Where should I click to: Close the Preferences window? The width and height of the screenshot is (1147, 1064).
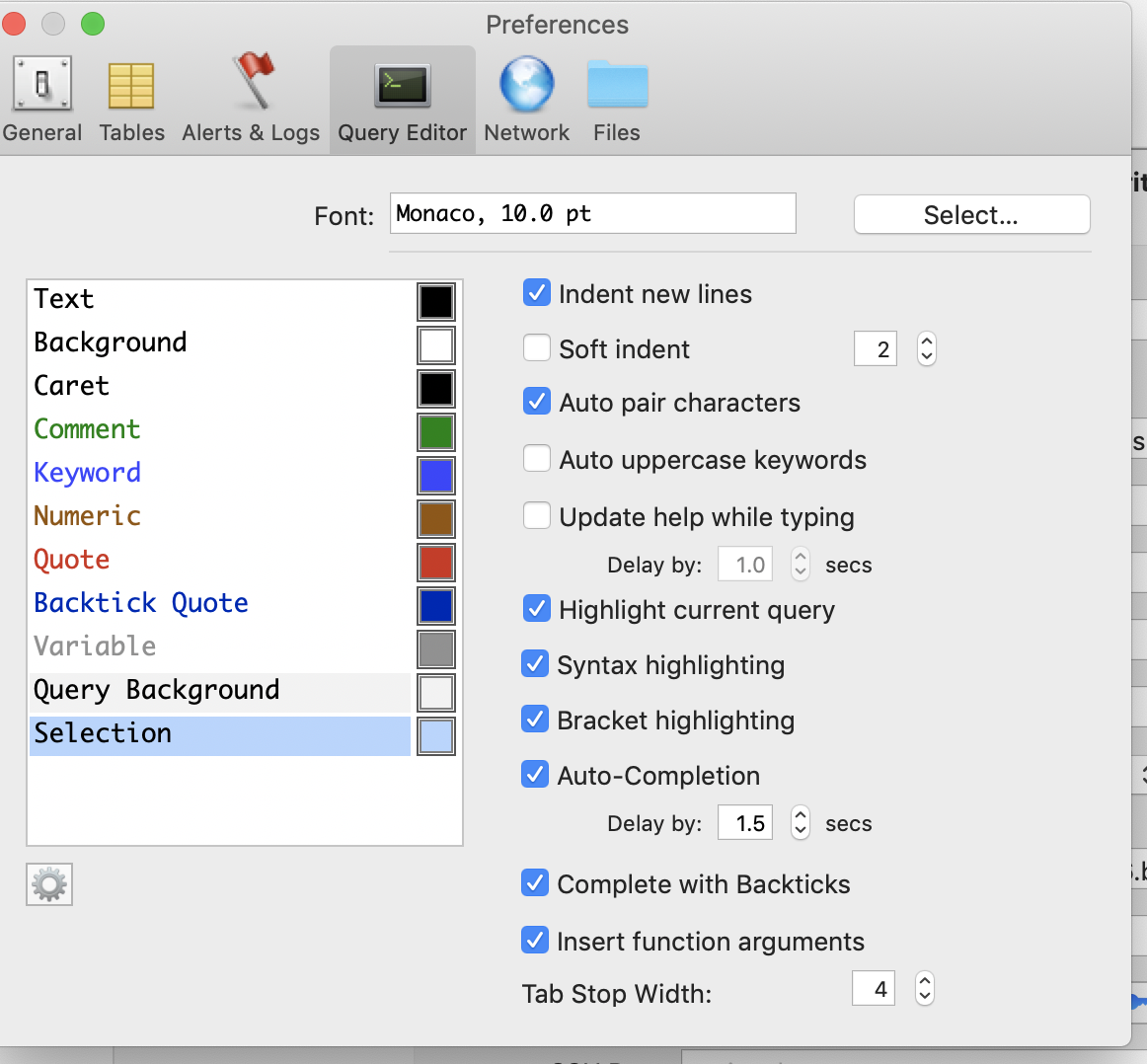(14, 24)
